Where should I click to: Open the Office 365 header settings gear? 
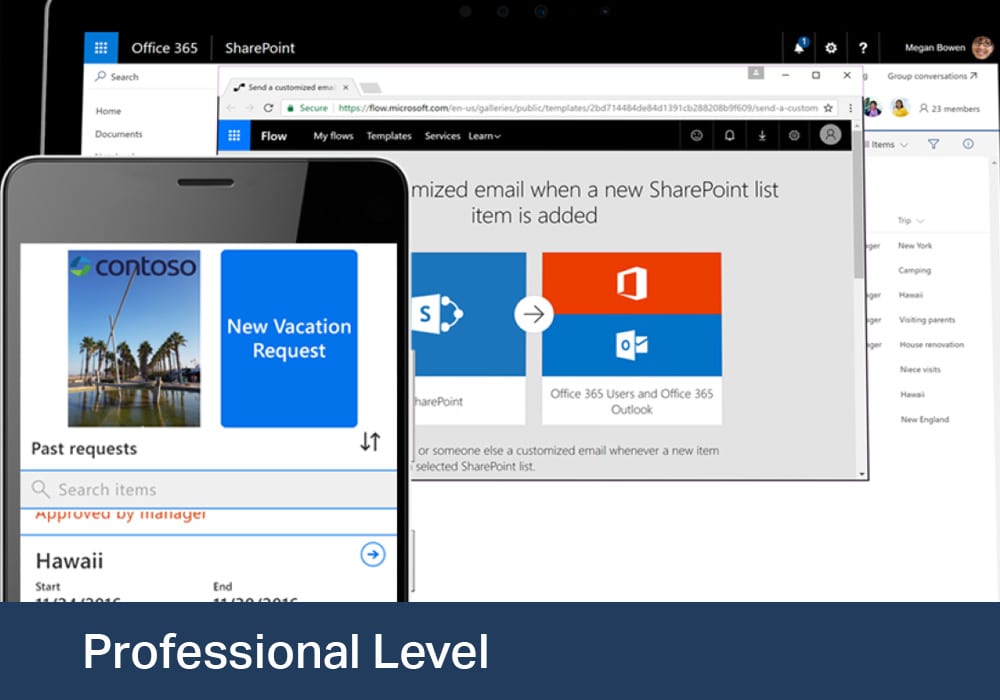(x=830, y=48)
